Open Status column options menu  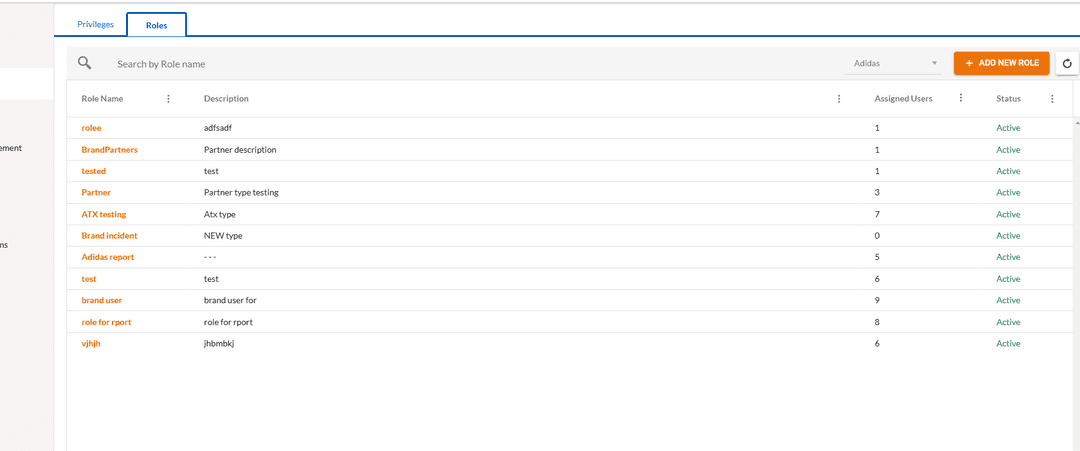click(1052, 98)
